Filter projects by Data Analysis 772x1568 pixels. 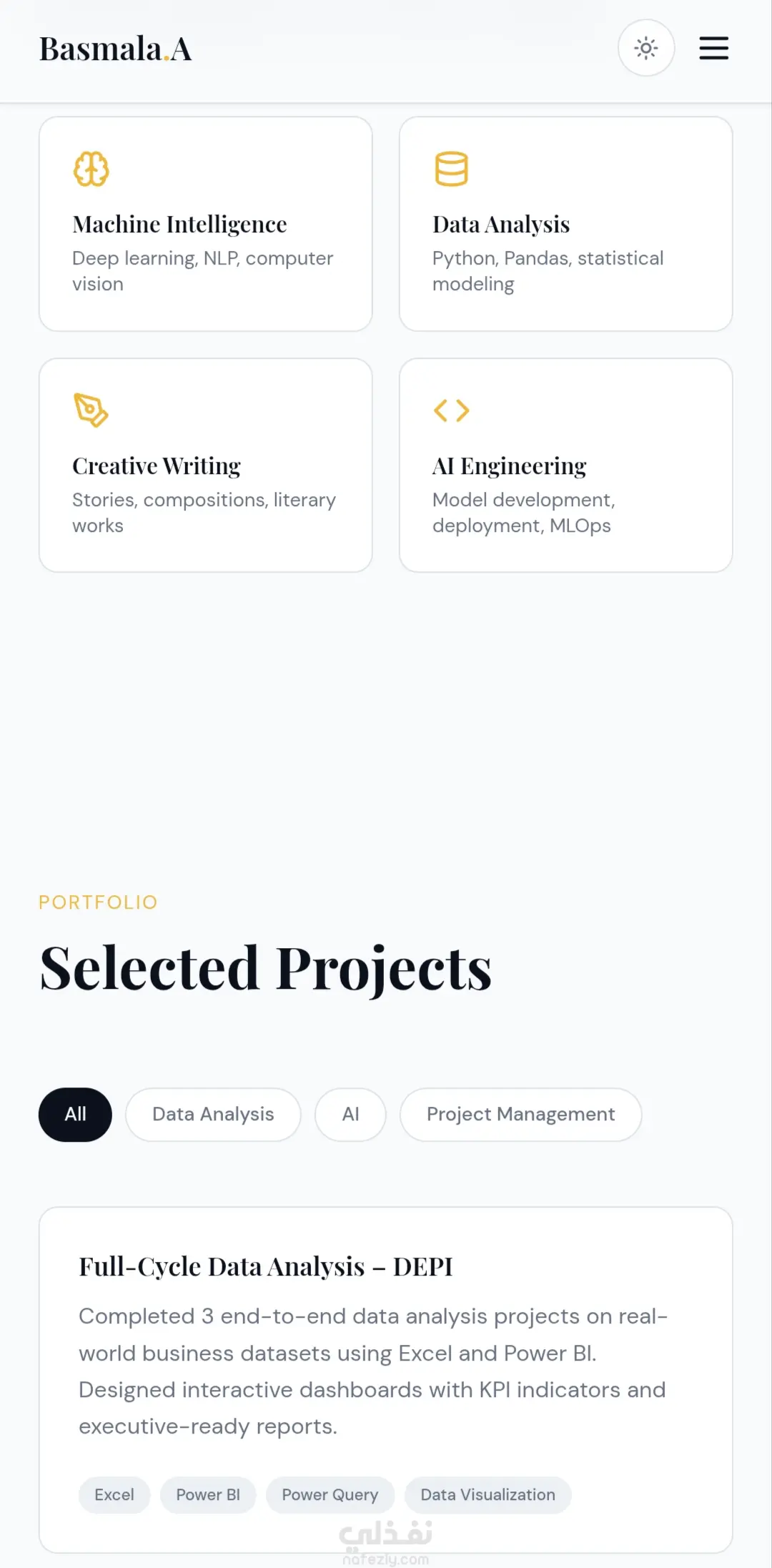(x=213, y=1115)
